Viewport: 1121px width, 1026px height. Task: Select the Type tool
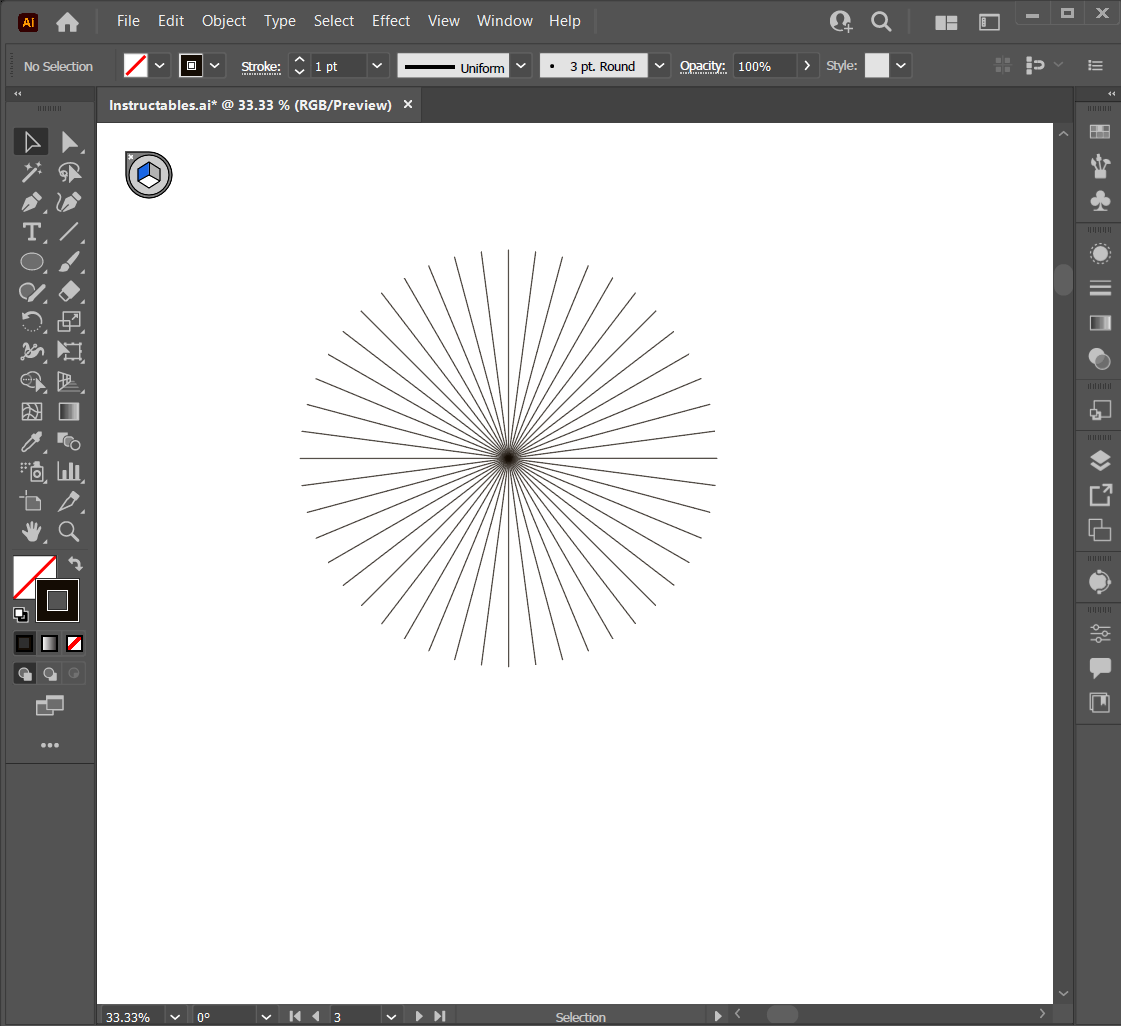pyautogui.click(x=32, y=232)
